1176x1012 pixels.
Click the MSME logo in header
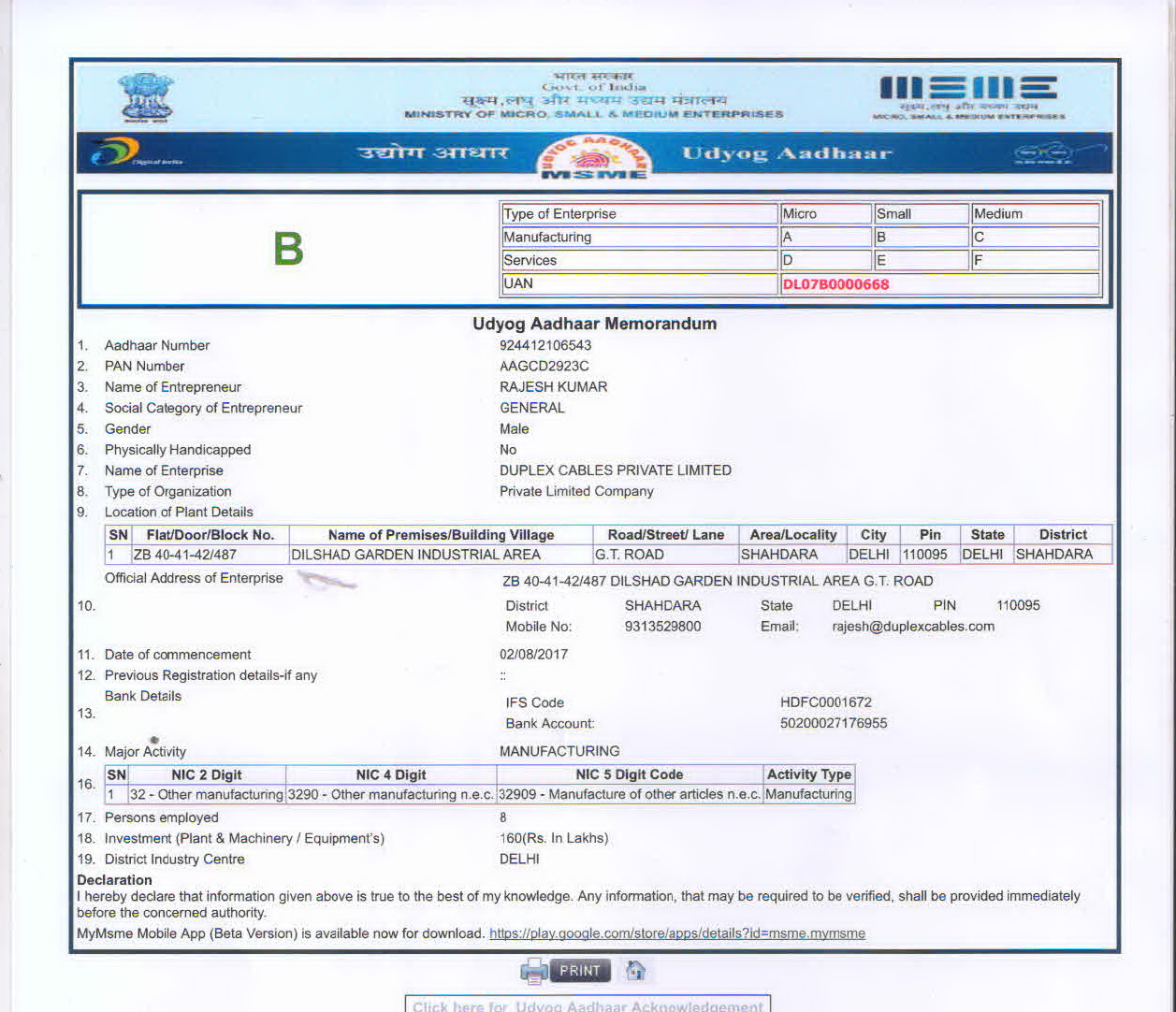pos(968,98)
